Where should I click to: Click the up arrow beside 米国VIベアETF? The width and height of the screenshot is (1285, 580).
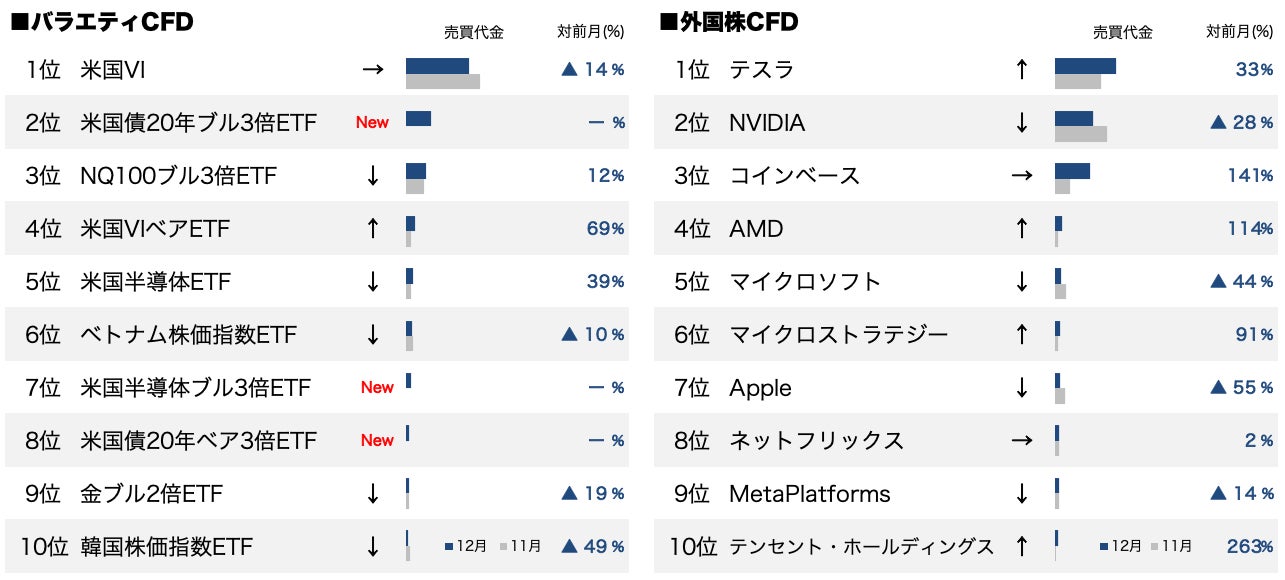click(372, 229)
